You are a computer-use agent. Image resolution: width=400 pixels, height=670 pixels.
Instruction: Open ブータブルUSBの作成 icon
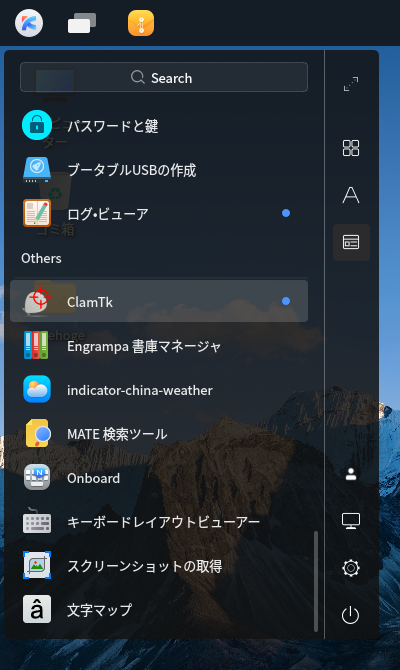point(37,169)
